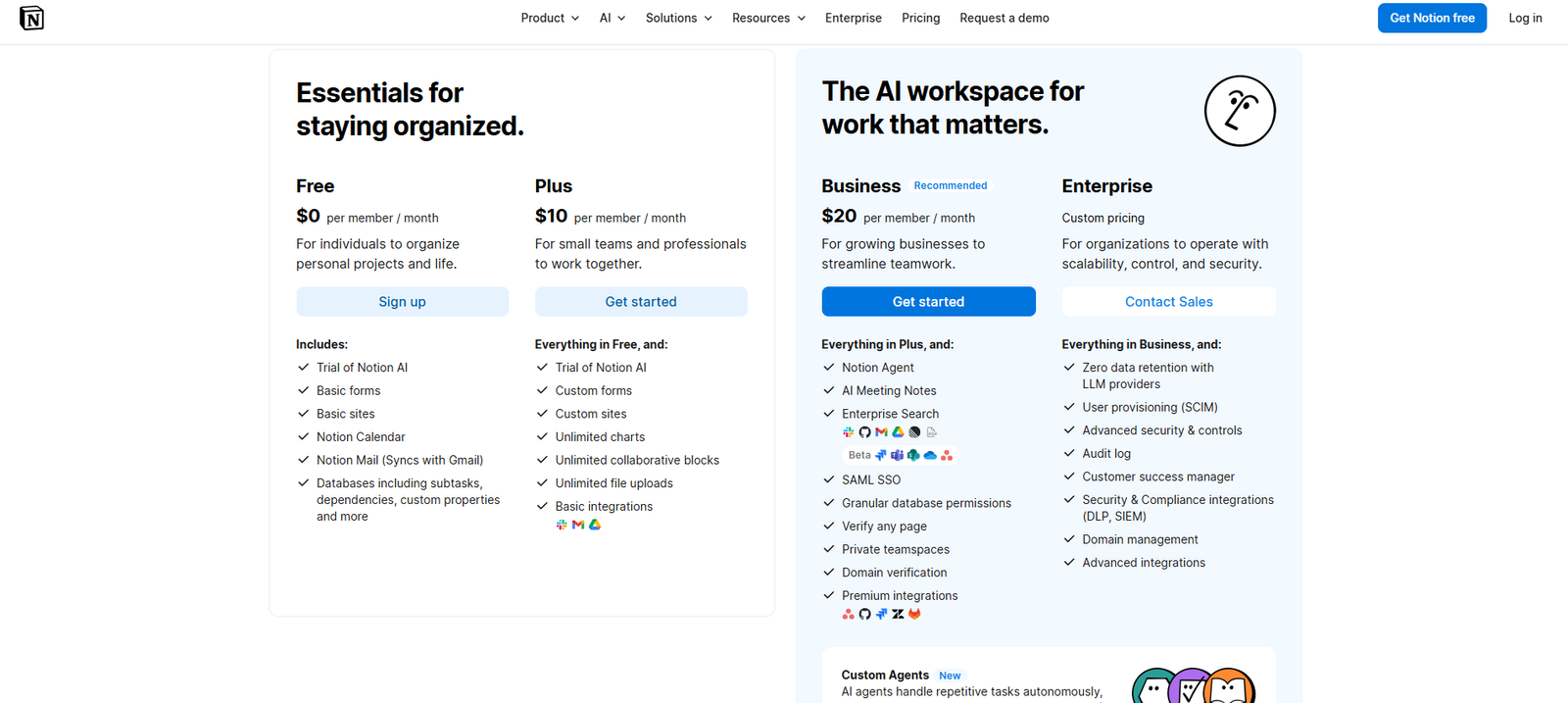Click the Zendesk icon under Premium integrations
1568x703 pixels.
(898, 614)
